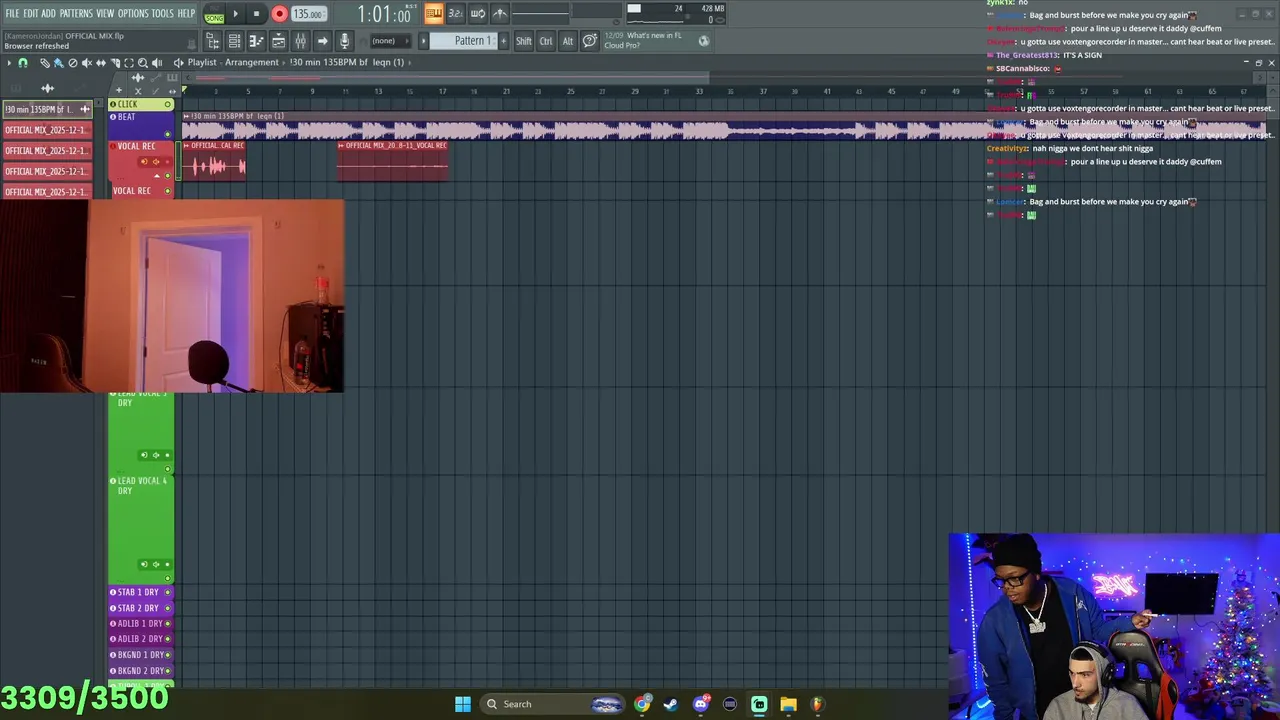The image size is (1280, 720).
Task: Select the playlist Draw pencil tool
Action: (45, 63)
